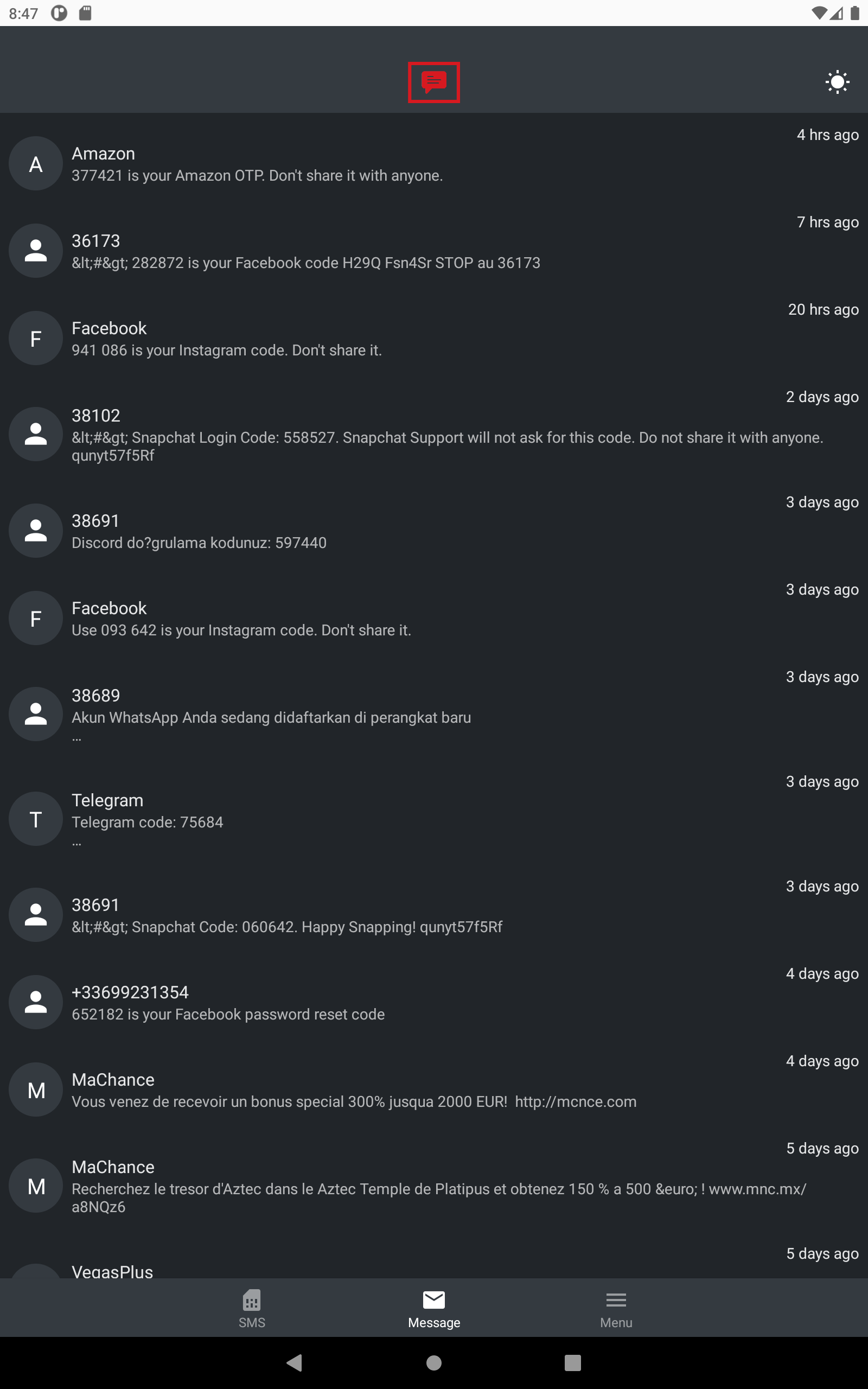The image size is (868, 1389).
Task: Open the Snapchat Login Code message from 38102
Action: tap(446, 438)
